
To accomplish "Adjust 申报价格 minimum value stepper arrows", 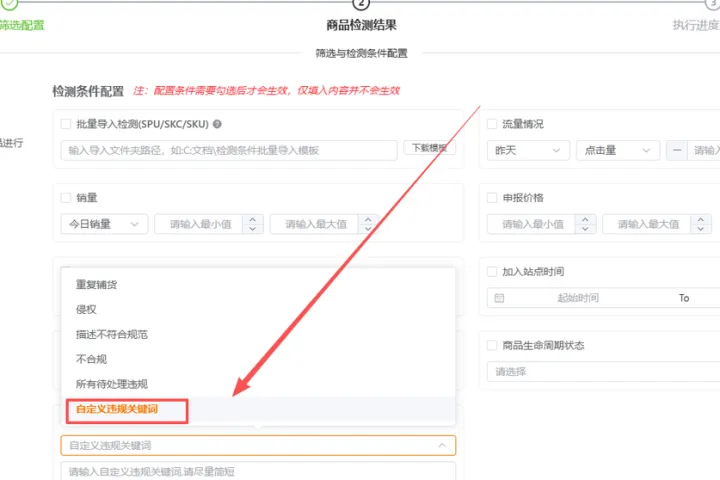I will pos(585,224).
